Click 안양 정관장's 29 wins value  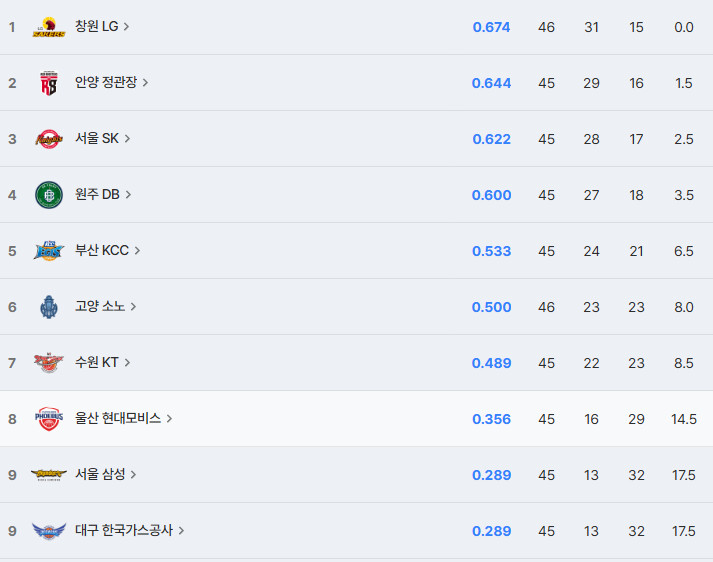pyautogui.click(x=591, y=83)
